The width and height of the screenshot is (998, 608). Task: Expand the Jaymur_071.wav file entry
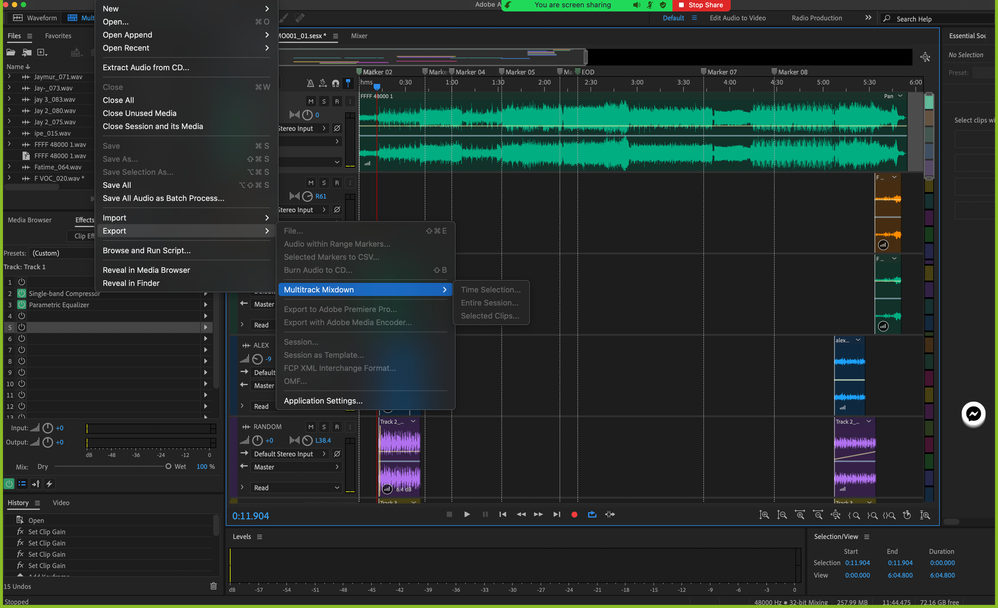10,76
